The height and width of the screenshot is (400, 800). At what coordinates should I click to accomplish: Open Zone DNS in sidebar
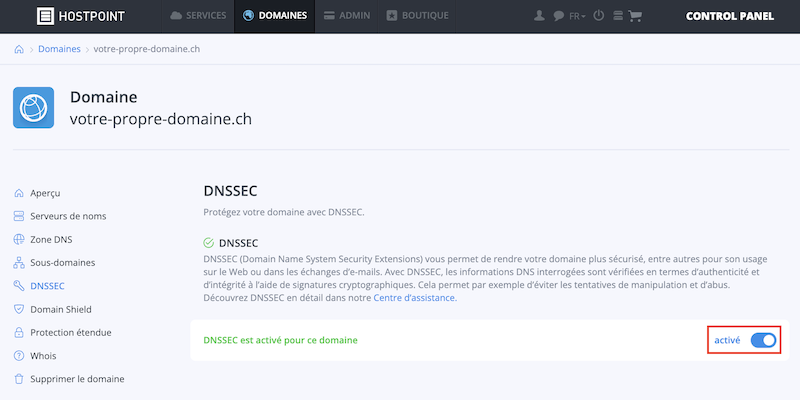tap(51, 240)
